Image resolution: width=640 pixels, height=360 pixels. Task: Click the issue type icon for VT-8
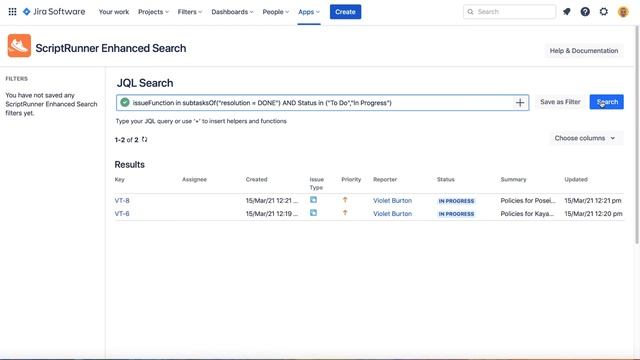click(313, 200)
